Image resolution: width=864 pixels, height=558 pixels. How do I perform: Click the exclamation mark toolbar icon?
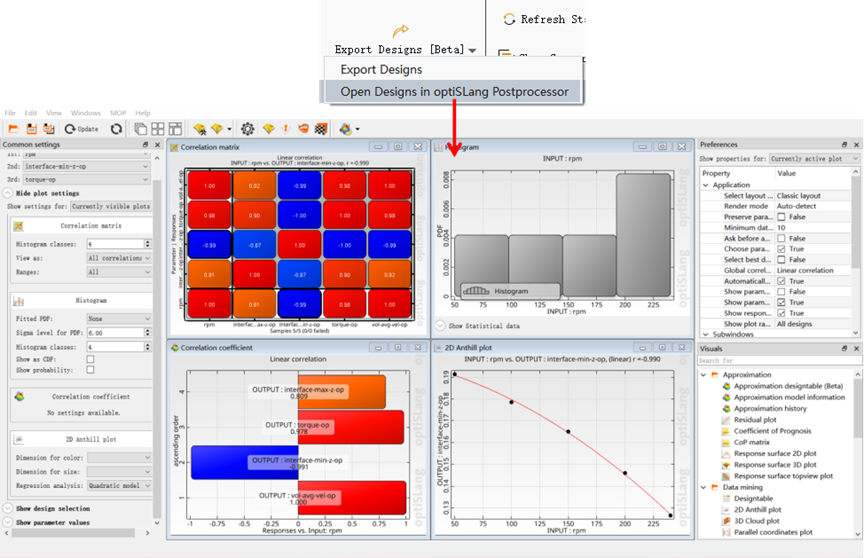point(285,129)
